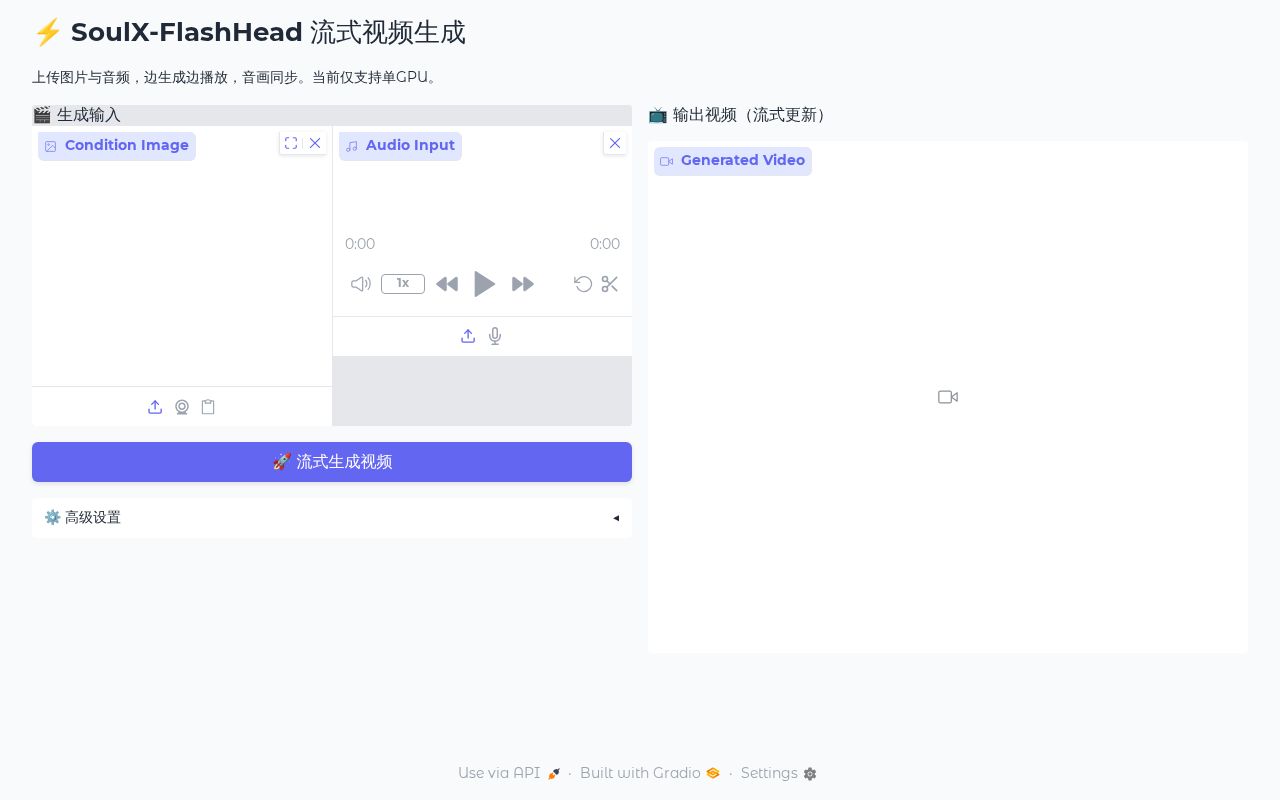This screenshot has width=1280, height=800.
Task: Click the description text about 单GPU
Action: tap(235, 77)
